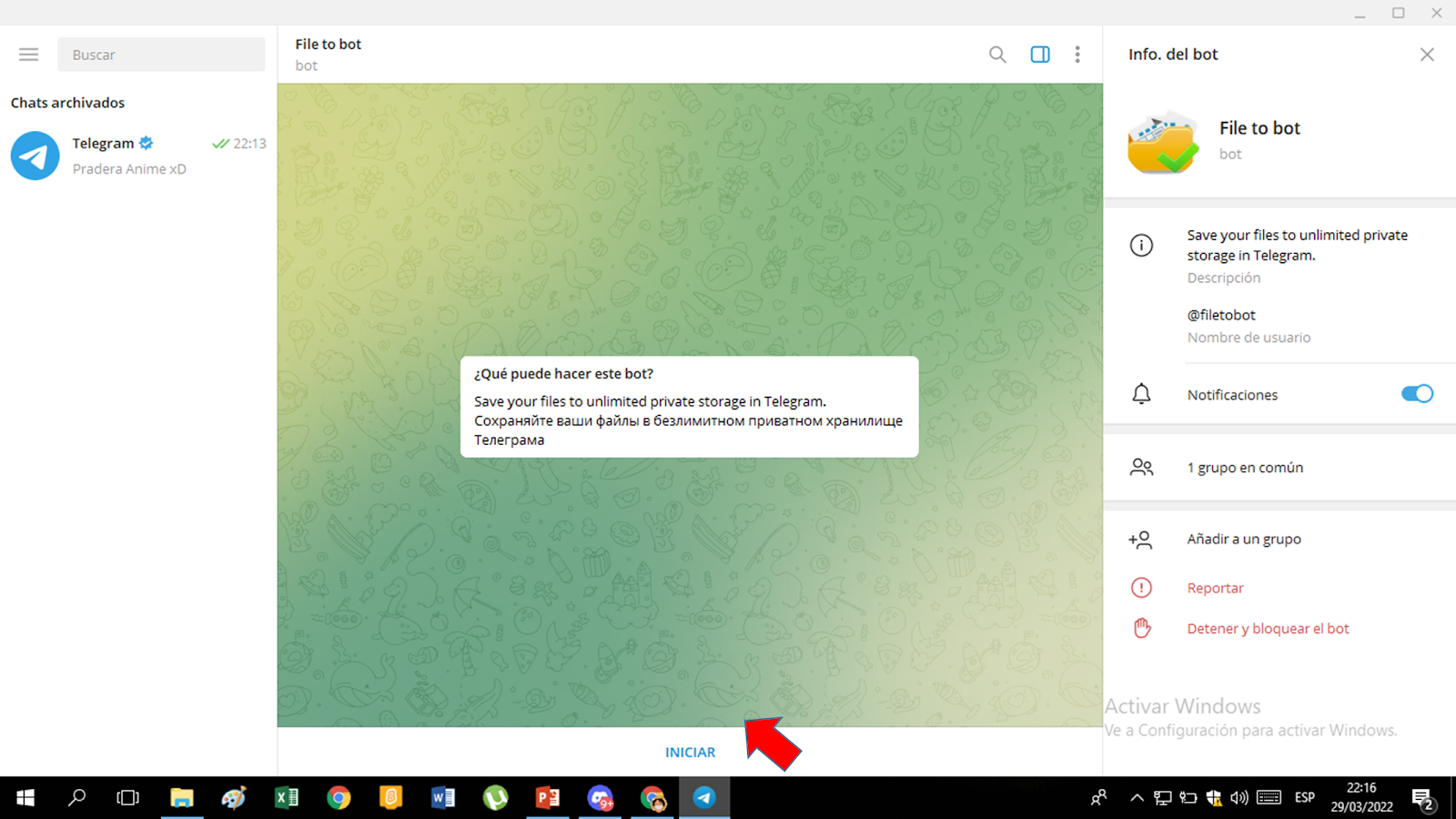Open Word from the taskbar
1456x819 pixels.
[443, 798]
